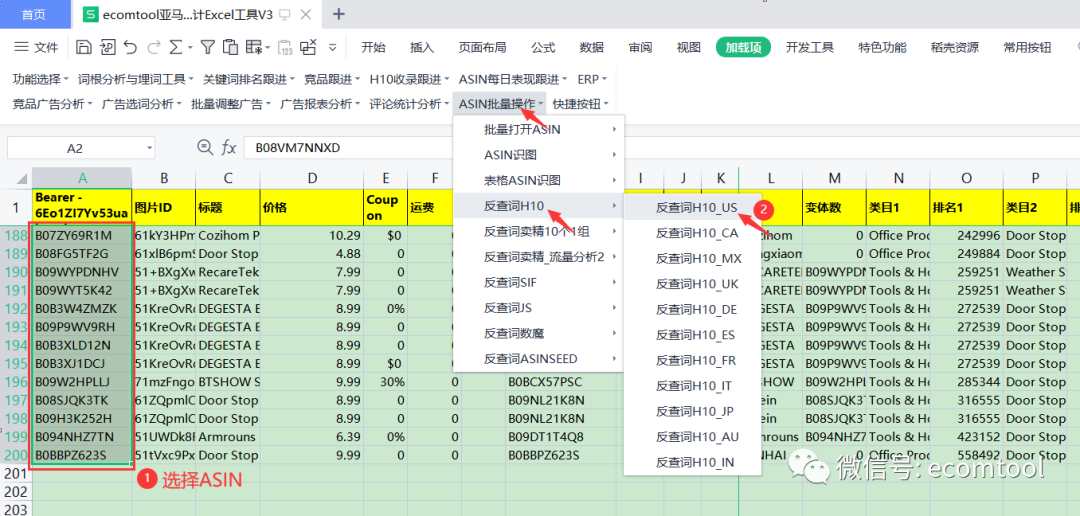Open the 数据 ribbon tab
Viewport: 1080px width, 516px height.
[592, 48]
